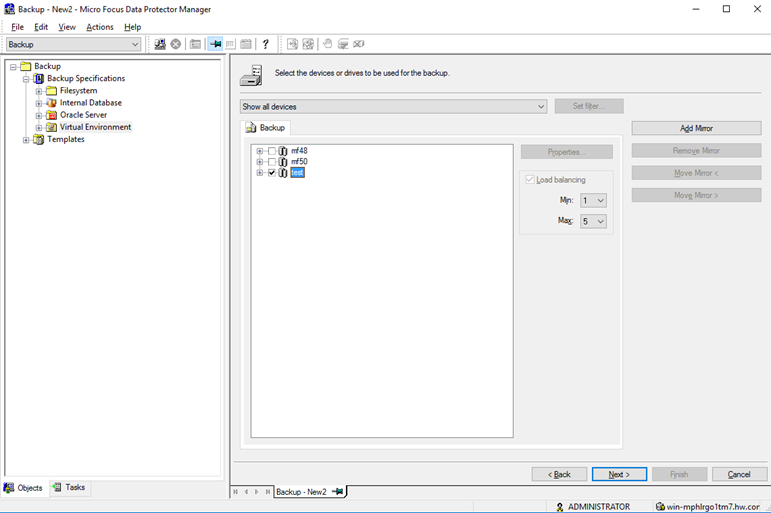Expand the mf50 device node
The image size is (771, 513).
coord(260,162)
